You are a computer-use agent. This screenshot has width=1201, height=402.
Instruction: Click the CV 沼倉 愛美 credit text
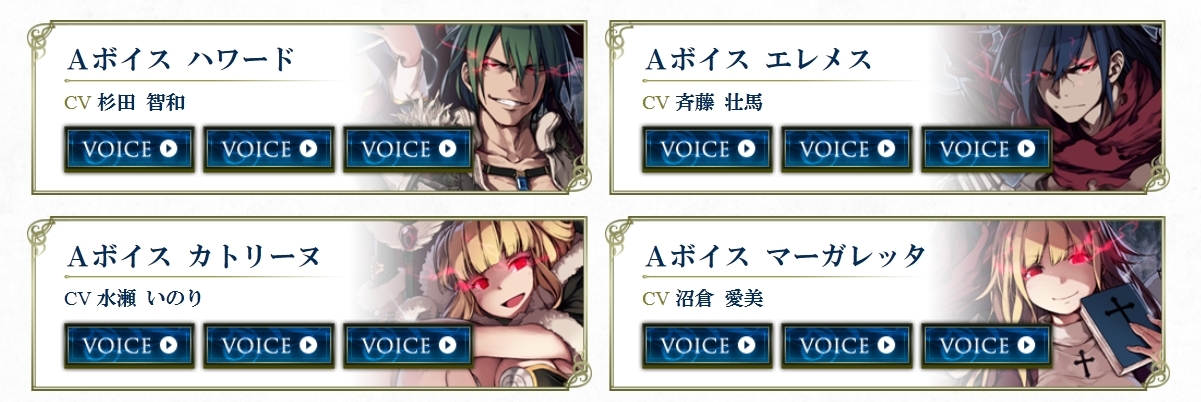(703, 298)
